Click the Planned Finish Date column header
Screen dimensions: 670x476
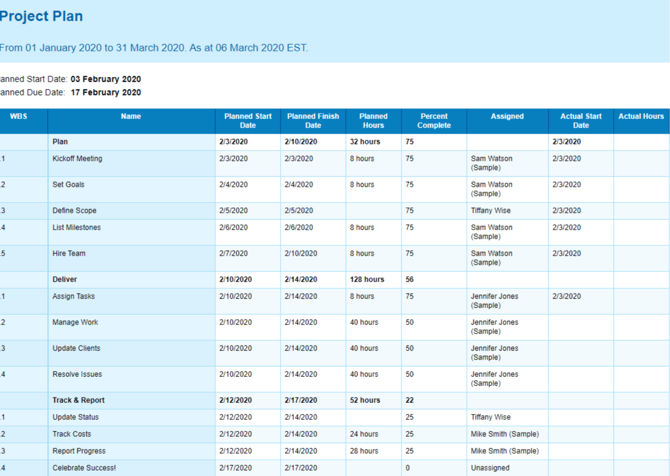tap(313, 121)
